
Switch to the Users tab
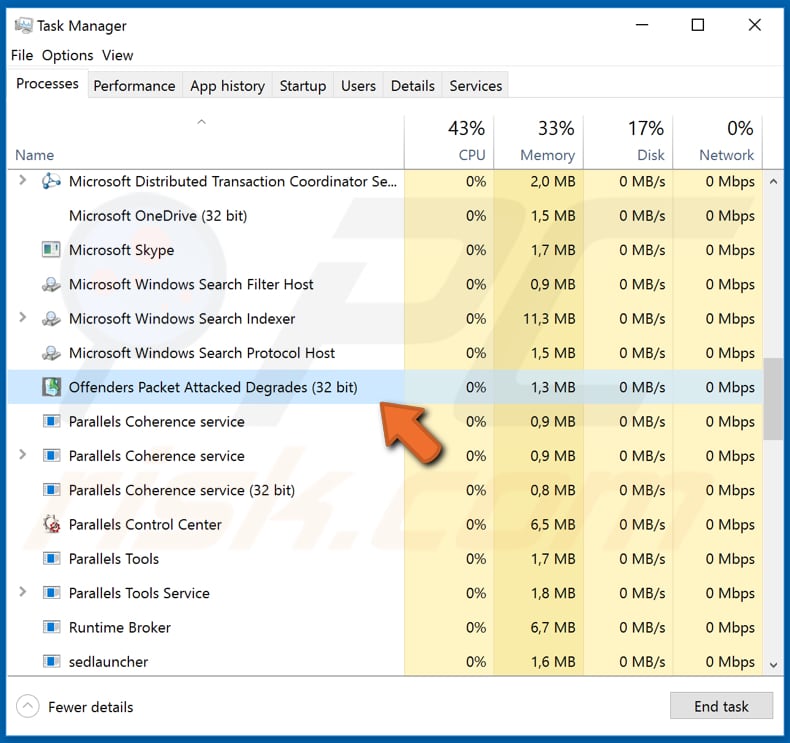coord(358,86)
